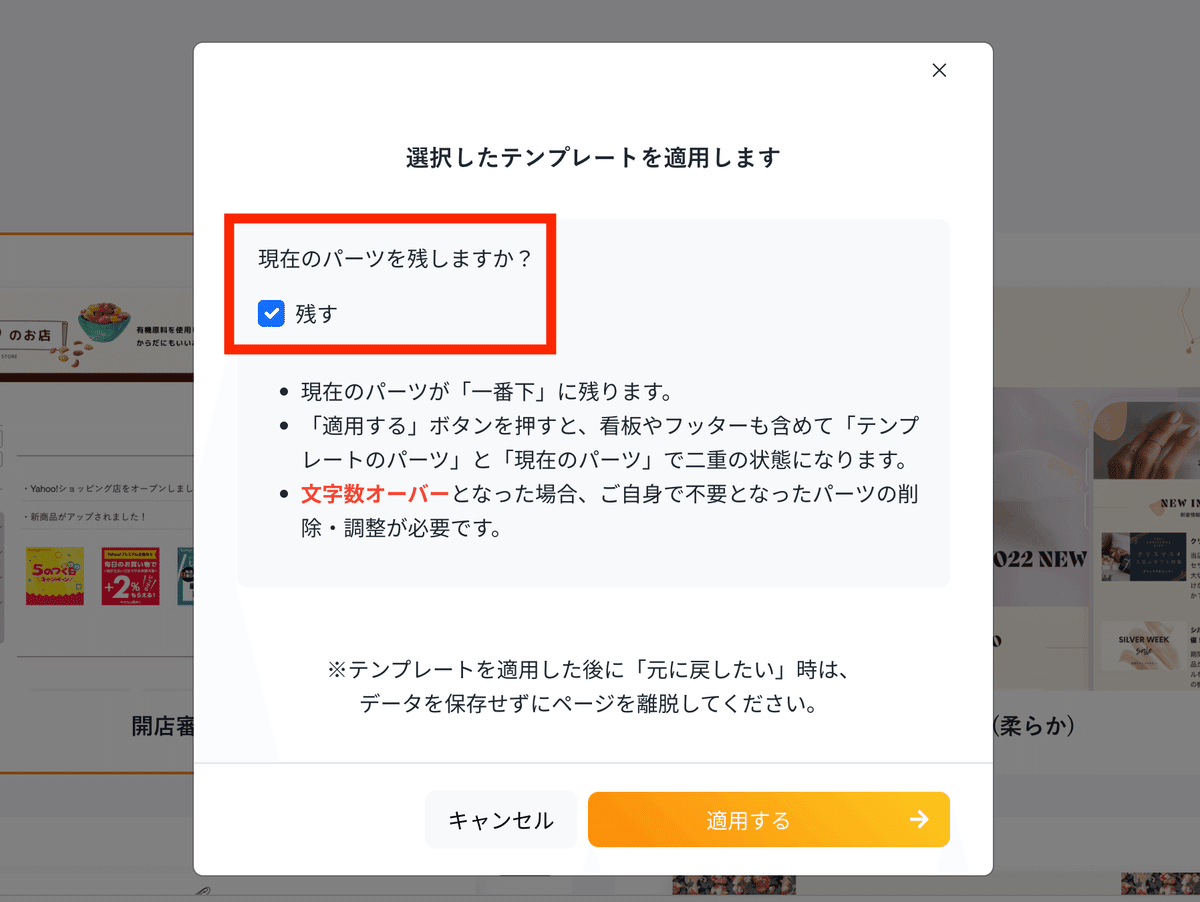This screenshot has height=902, width=1200.
Task: Click the Yahoo!ショッピング店をオープン news line
Action: (x=107, y=489)
